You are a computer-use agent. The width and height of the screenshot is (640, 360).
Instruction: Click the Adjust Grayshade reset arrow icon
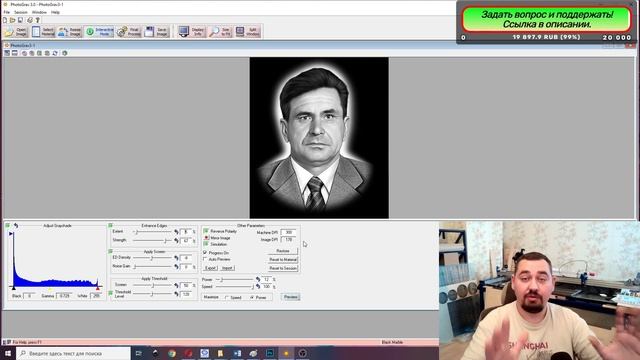pos(16,225)
